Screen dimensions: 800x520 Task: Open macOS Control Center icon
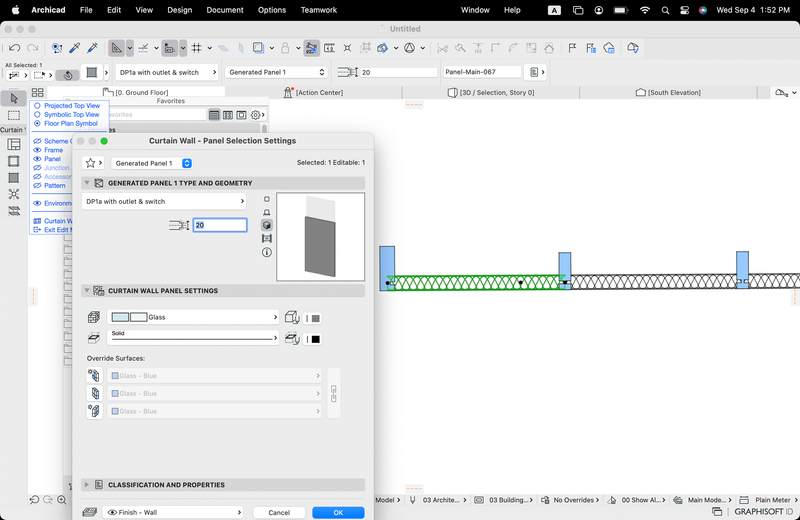point(684,10)
